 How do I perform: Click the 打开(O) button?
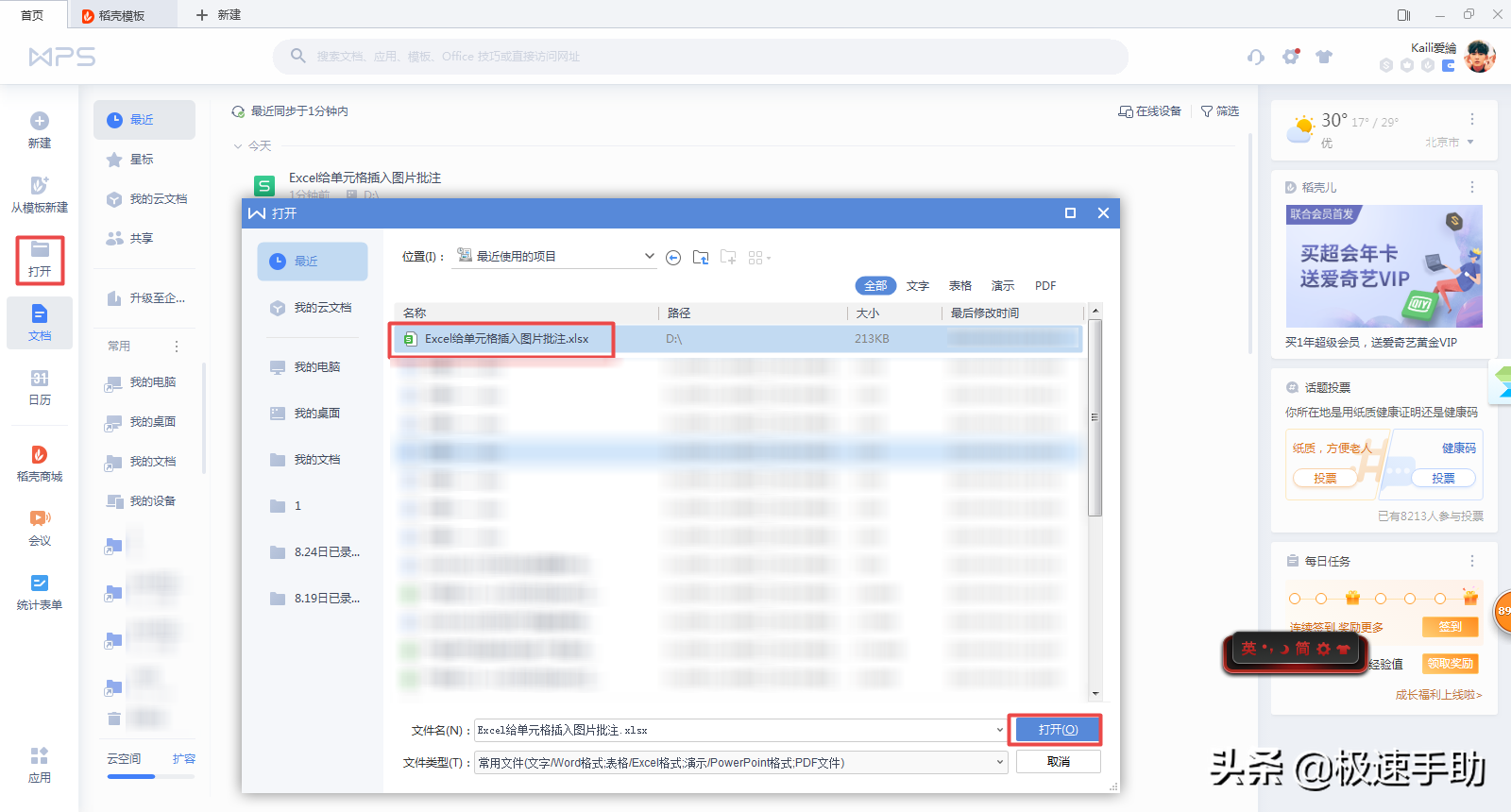tap(1058, 730)
